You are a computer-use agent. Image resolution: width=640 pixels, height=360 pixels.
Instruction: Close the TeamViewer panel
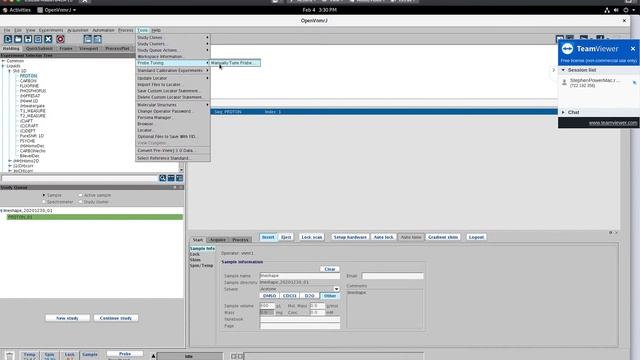point(633,49)
